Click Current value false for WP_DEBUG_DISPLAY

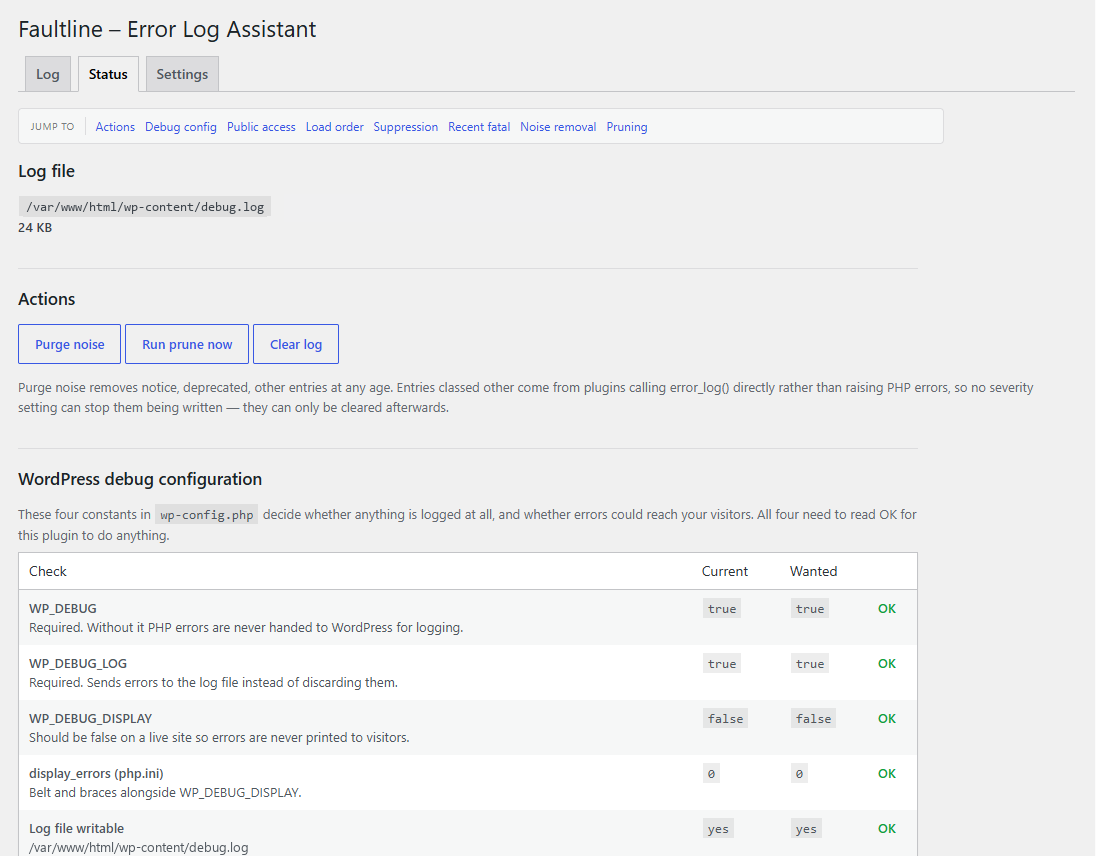pos(726,718)
